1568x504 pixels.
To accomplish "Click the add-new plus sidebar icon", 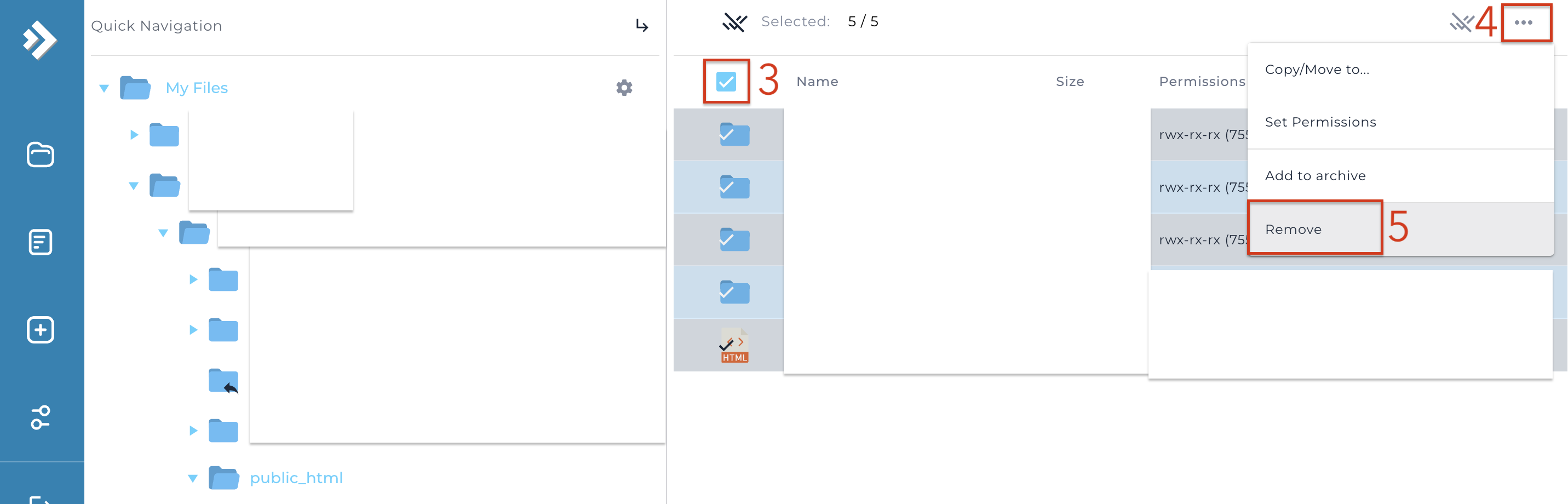I will point(40,330).
